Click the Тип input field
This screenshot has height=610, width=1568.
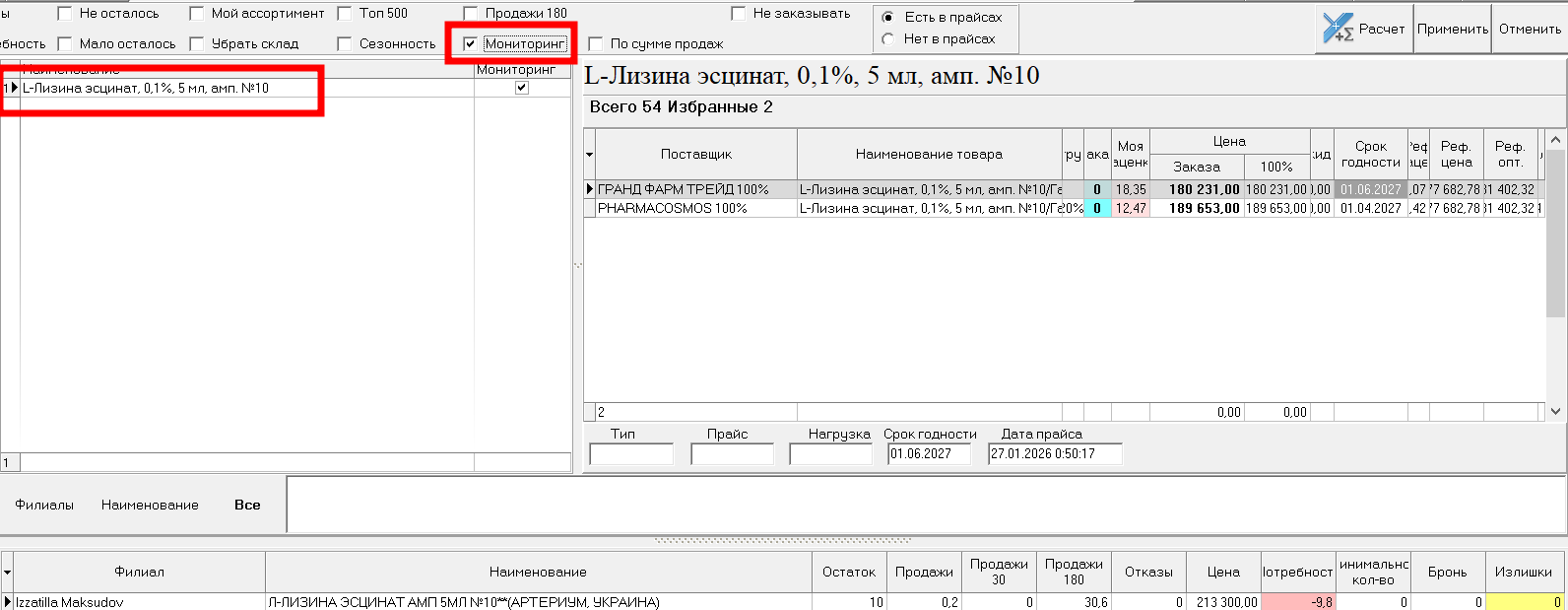point(631,454)
